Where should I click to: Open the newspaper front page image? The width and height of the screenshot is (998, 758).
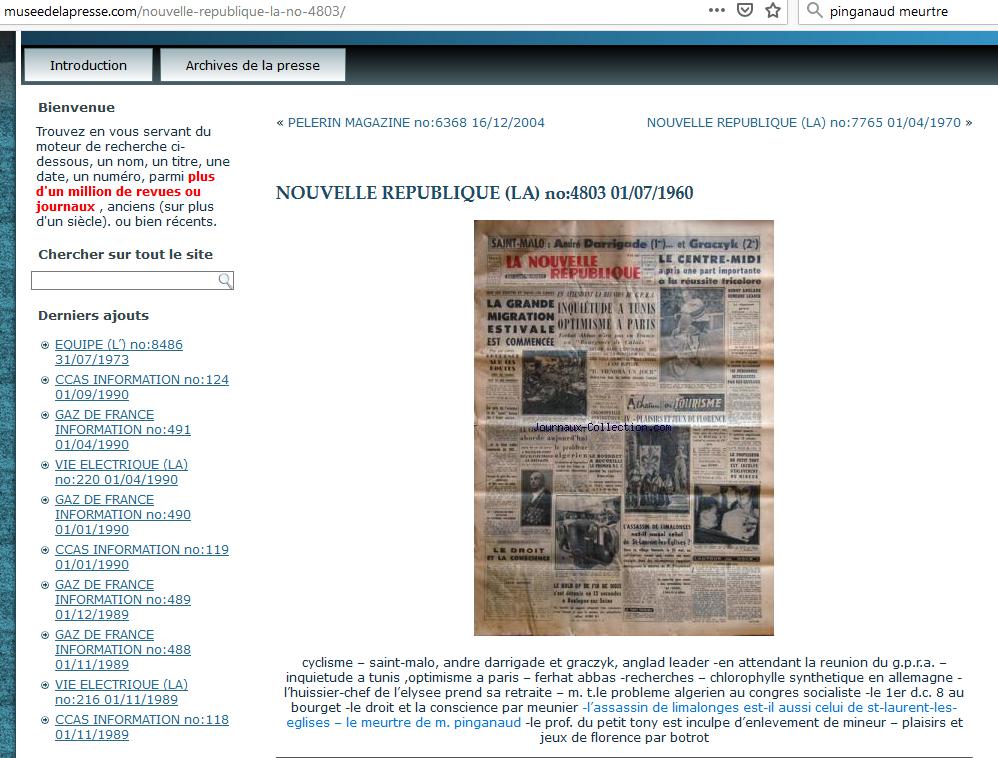pyautogui.click(x=624, y=428)
